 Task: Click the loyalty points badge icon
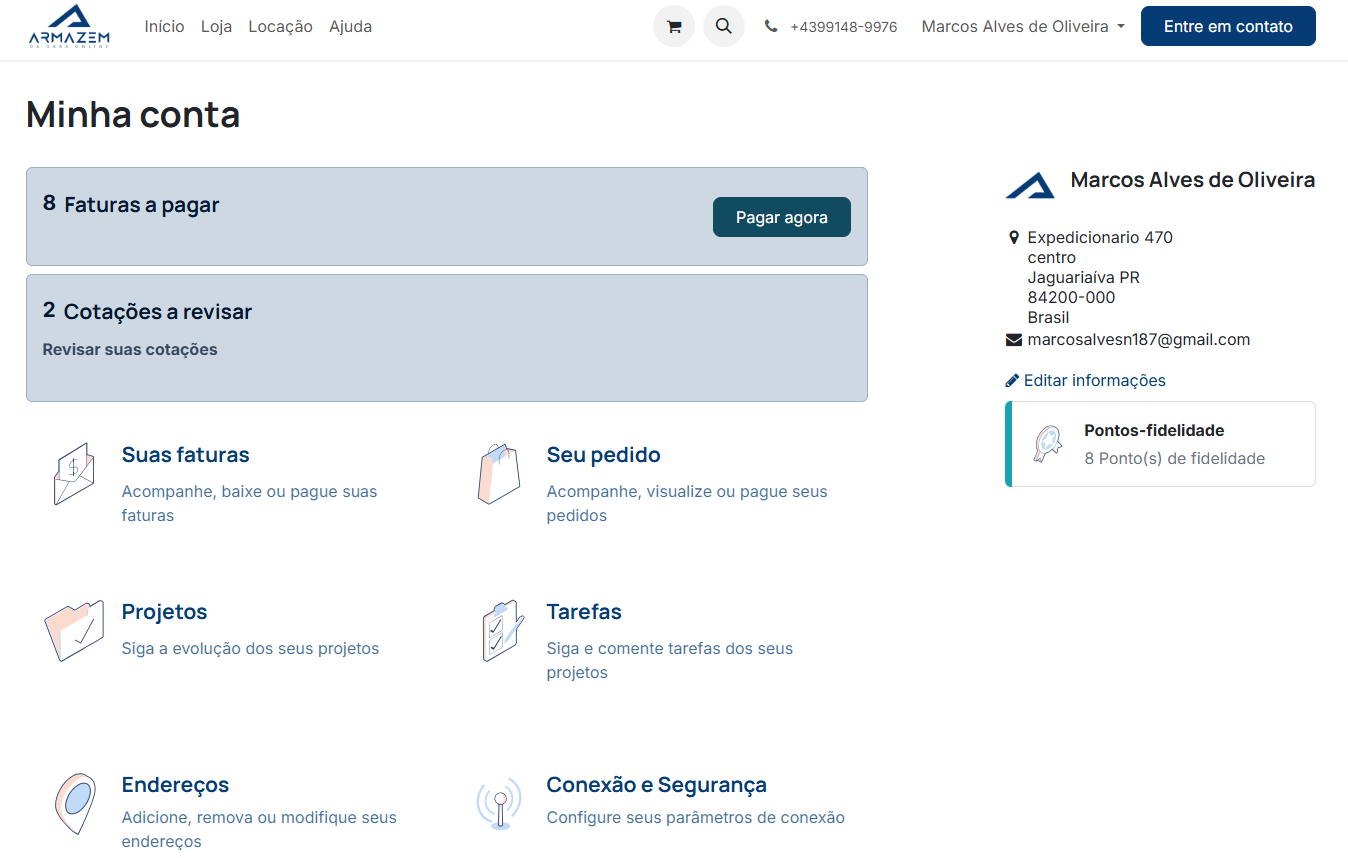pyautogui.click(x=1047, y=444)
